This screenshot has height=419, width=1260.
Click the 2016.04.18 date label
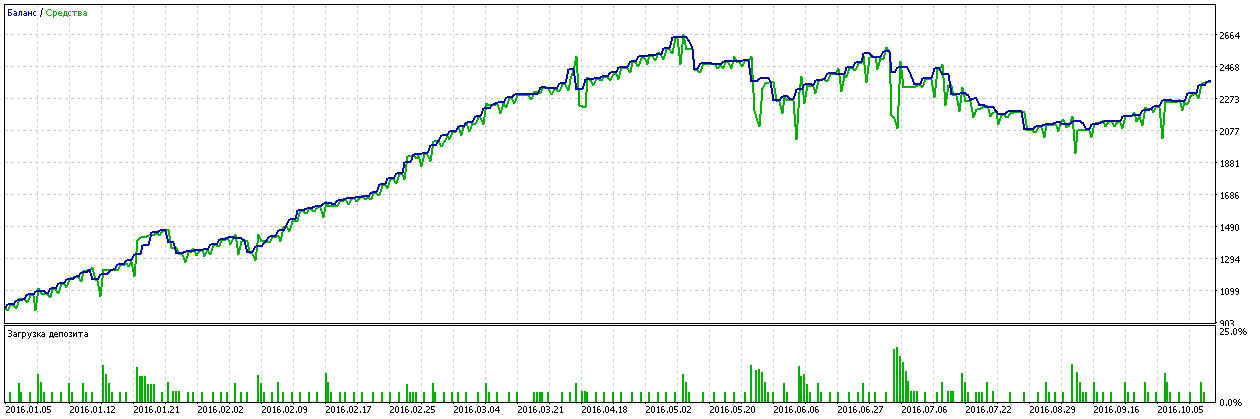(604, 409)
